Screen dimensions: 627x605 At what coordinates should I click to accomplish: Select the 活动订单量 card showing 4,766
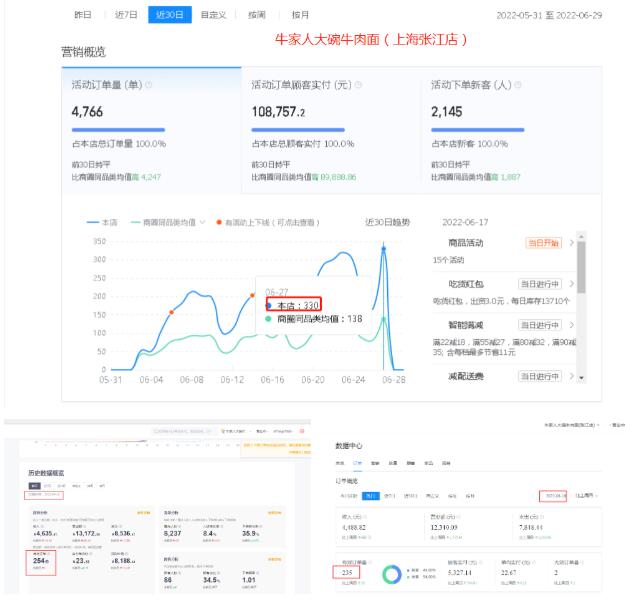coord(152,130)
